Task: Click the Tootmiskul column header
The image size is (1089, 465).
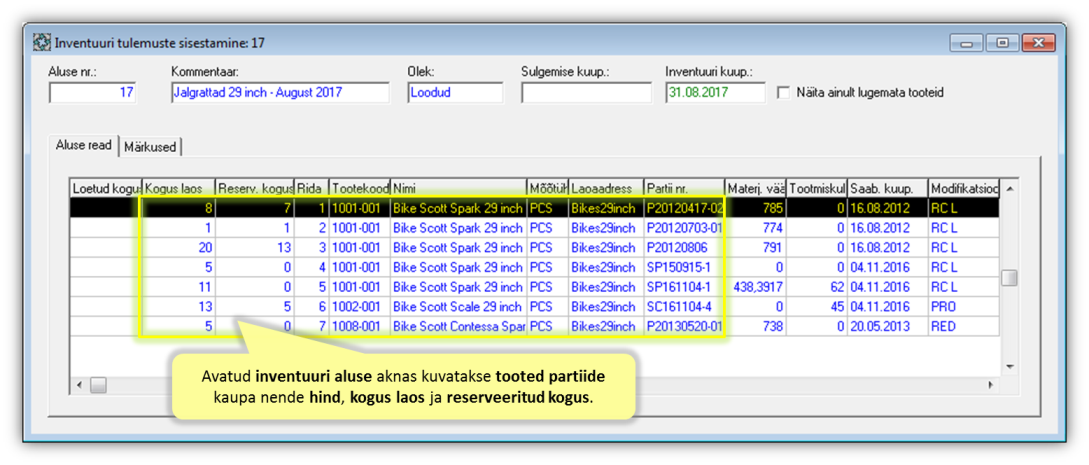Action: click(817, 188)
